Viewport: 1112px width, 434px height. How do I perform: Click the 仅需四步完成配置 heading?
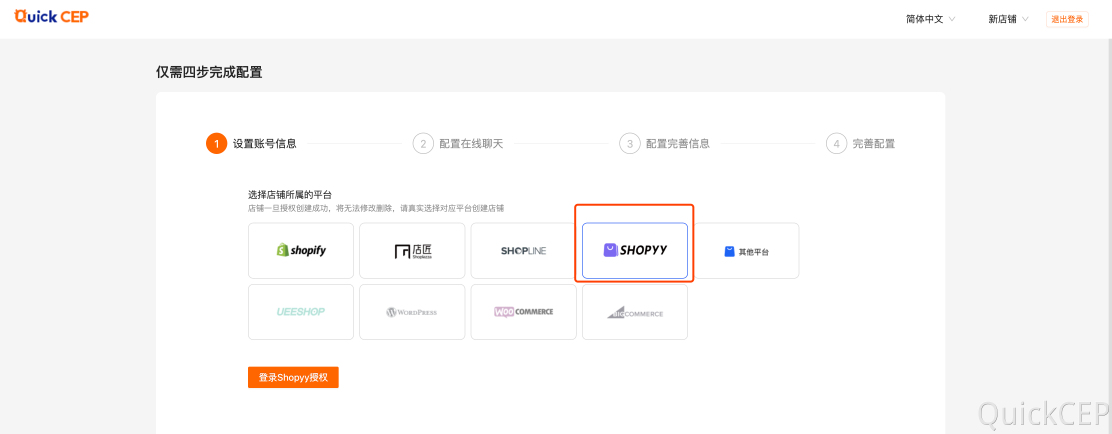pyautogui.click(x=209, y=72)
